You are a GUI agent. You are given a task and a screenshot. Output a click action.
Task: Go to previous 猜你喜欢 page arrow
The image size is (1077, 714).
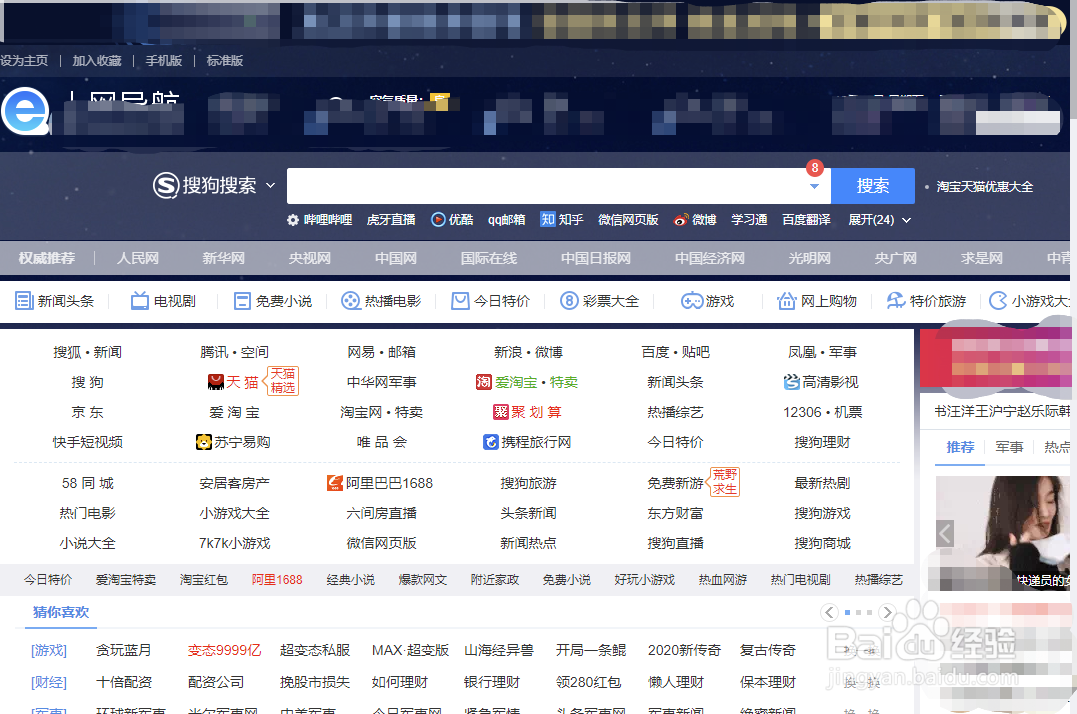click(829, 612)
